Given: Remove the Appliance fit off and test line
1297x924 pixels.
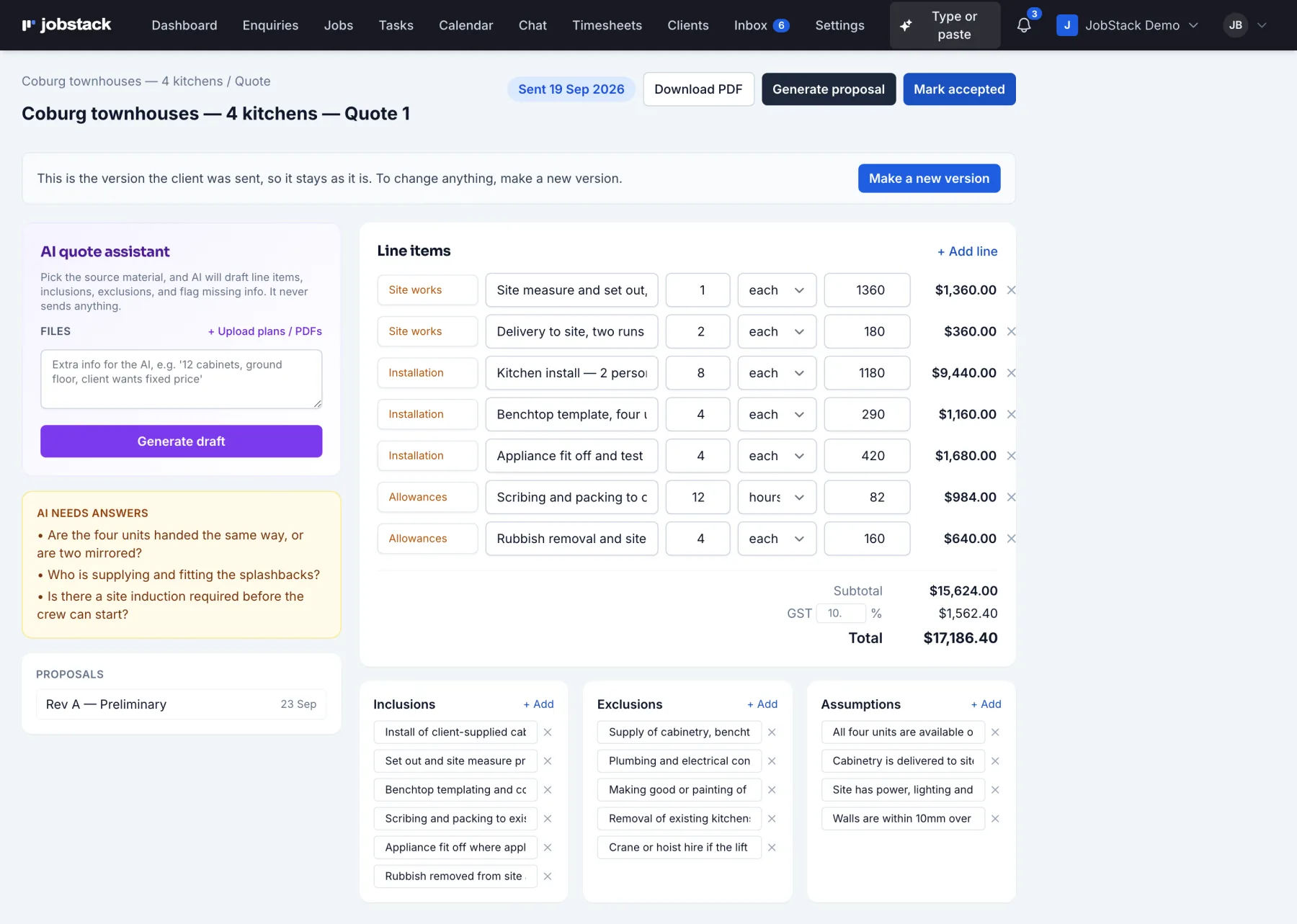Looking at the screenshot, I should point(1011,456).
